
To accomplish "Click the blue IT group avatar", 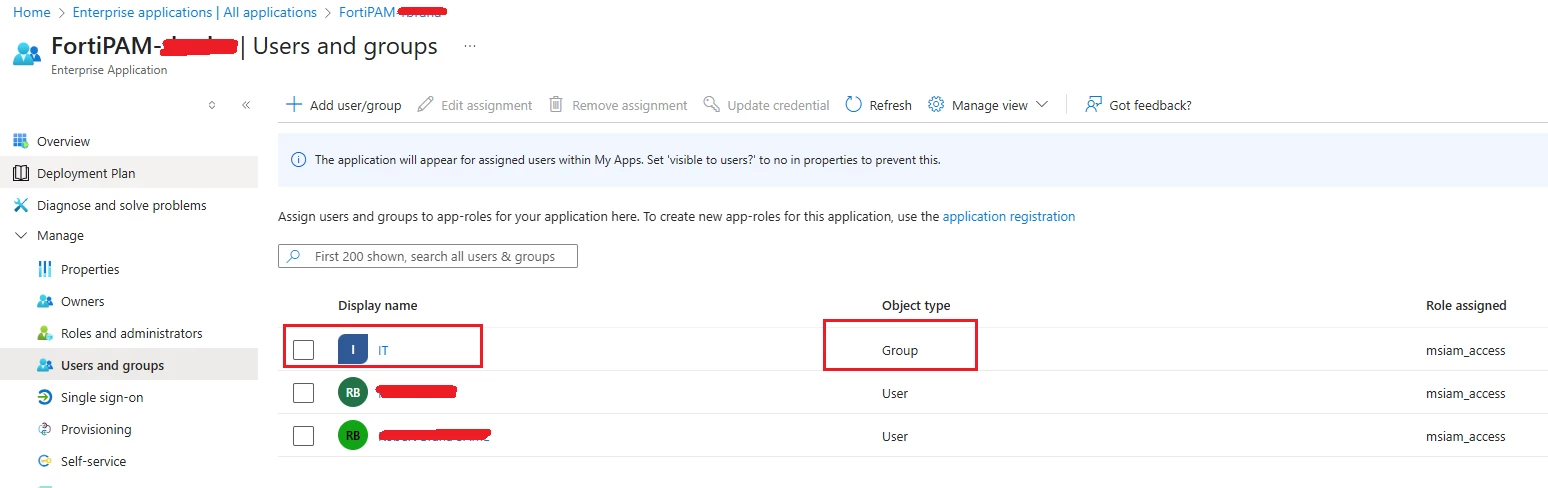I will click(353, 350).
